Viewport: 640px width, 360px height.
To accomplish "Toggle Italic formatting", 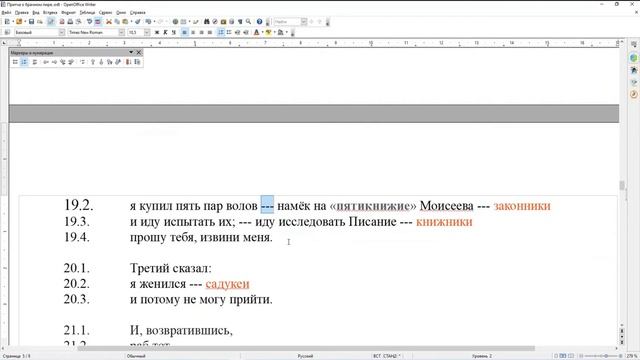I will click(x=165, y=32).
